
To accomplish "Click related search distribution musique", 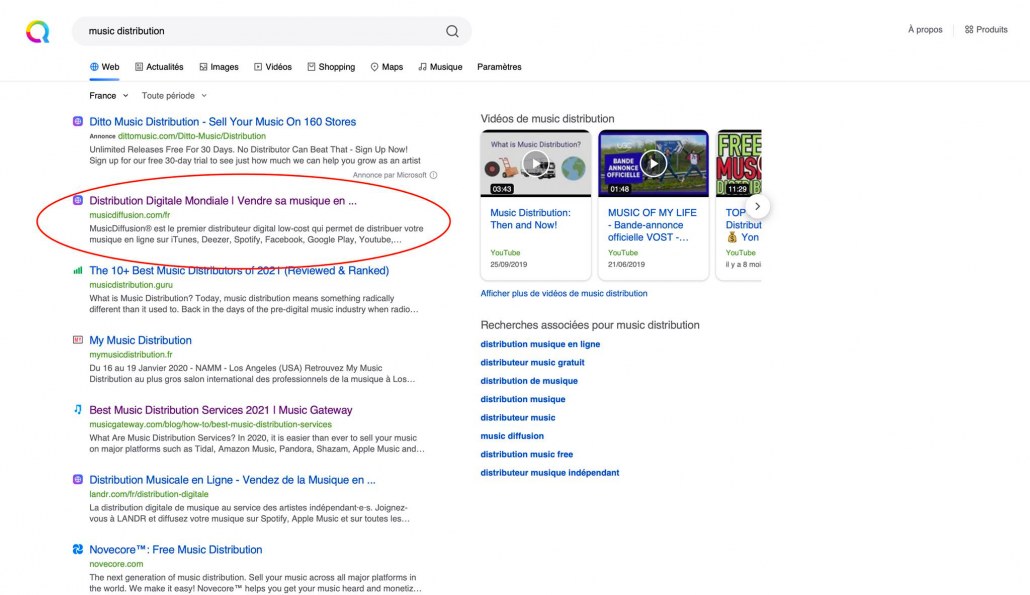I will click(x=523, y=399).
